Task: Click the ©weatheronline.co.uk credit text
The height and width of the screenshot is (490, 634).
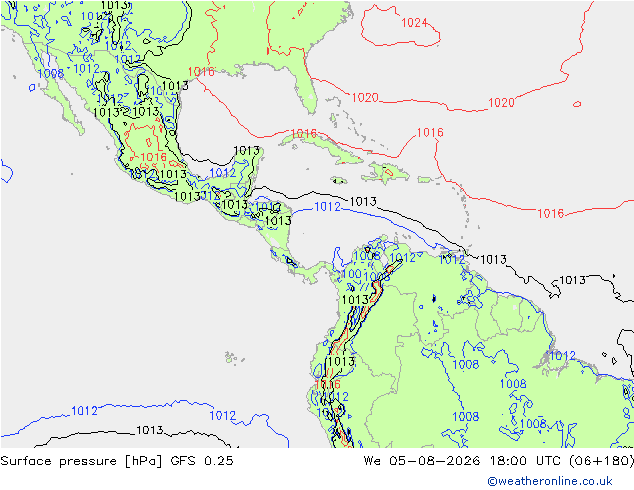Action: coord(550,481)
